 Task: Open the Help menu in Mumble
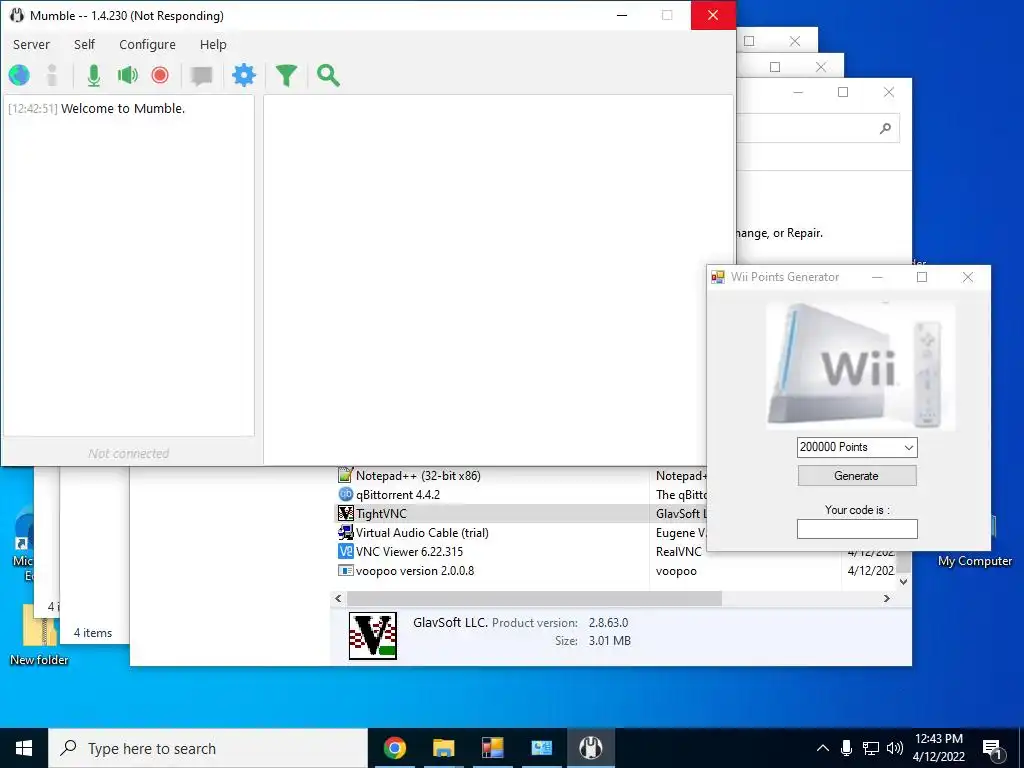tap(213, 44)
